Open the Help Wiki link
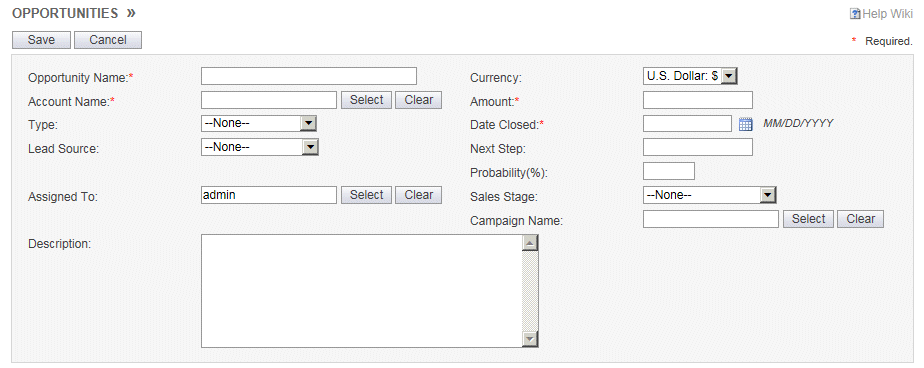The image size is (924, 368). tap(887, 14)
